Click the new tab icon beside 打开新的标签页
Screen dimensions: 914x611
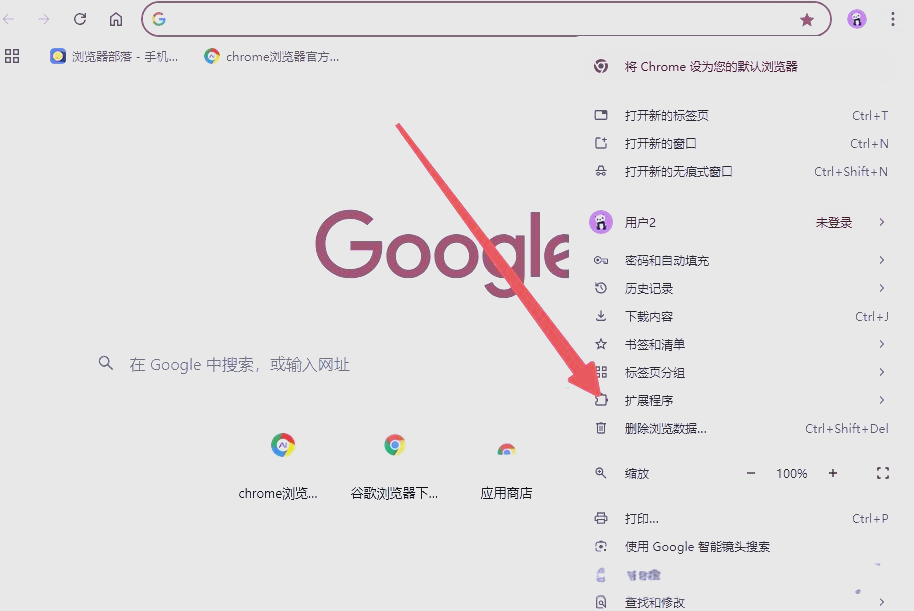(600, 115)
